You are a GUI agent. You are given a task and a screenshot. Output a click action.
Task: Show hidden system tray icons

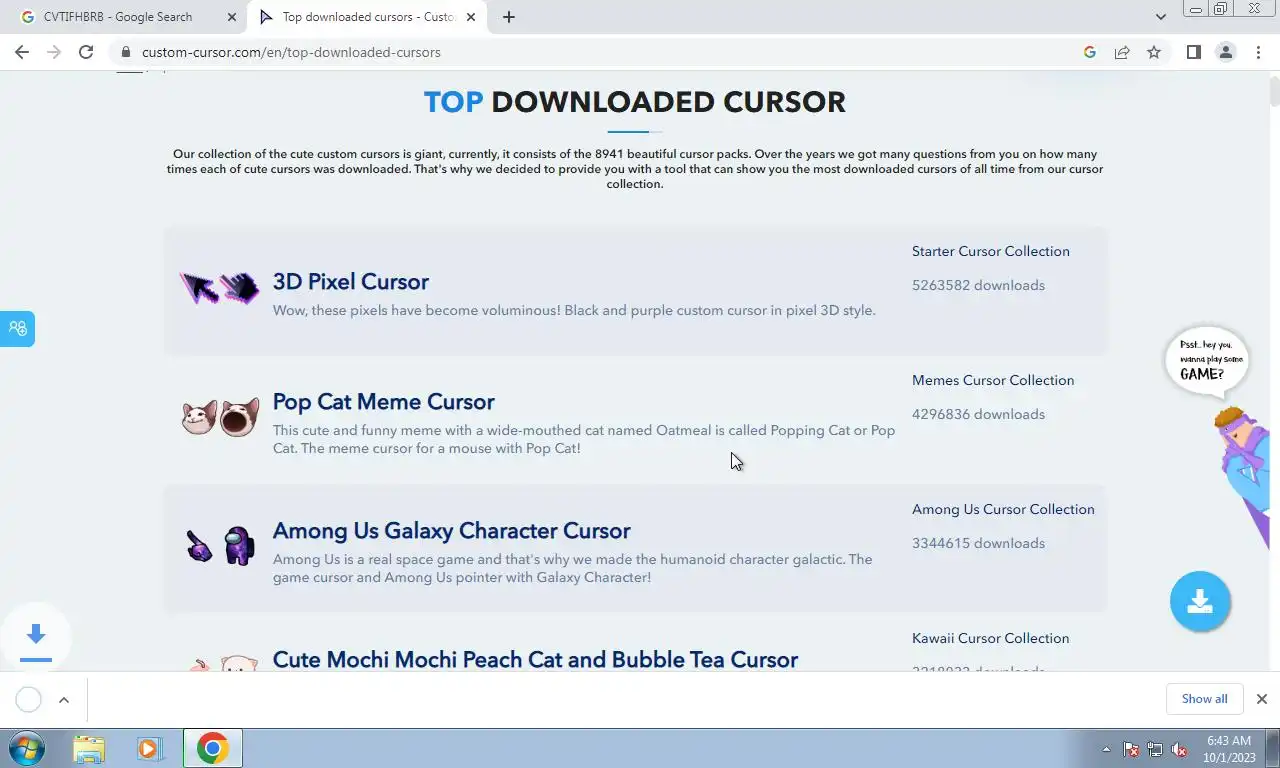point(1106,749)
